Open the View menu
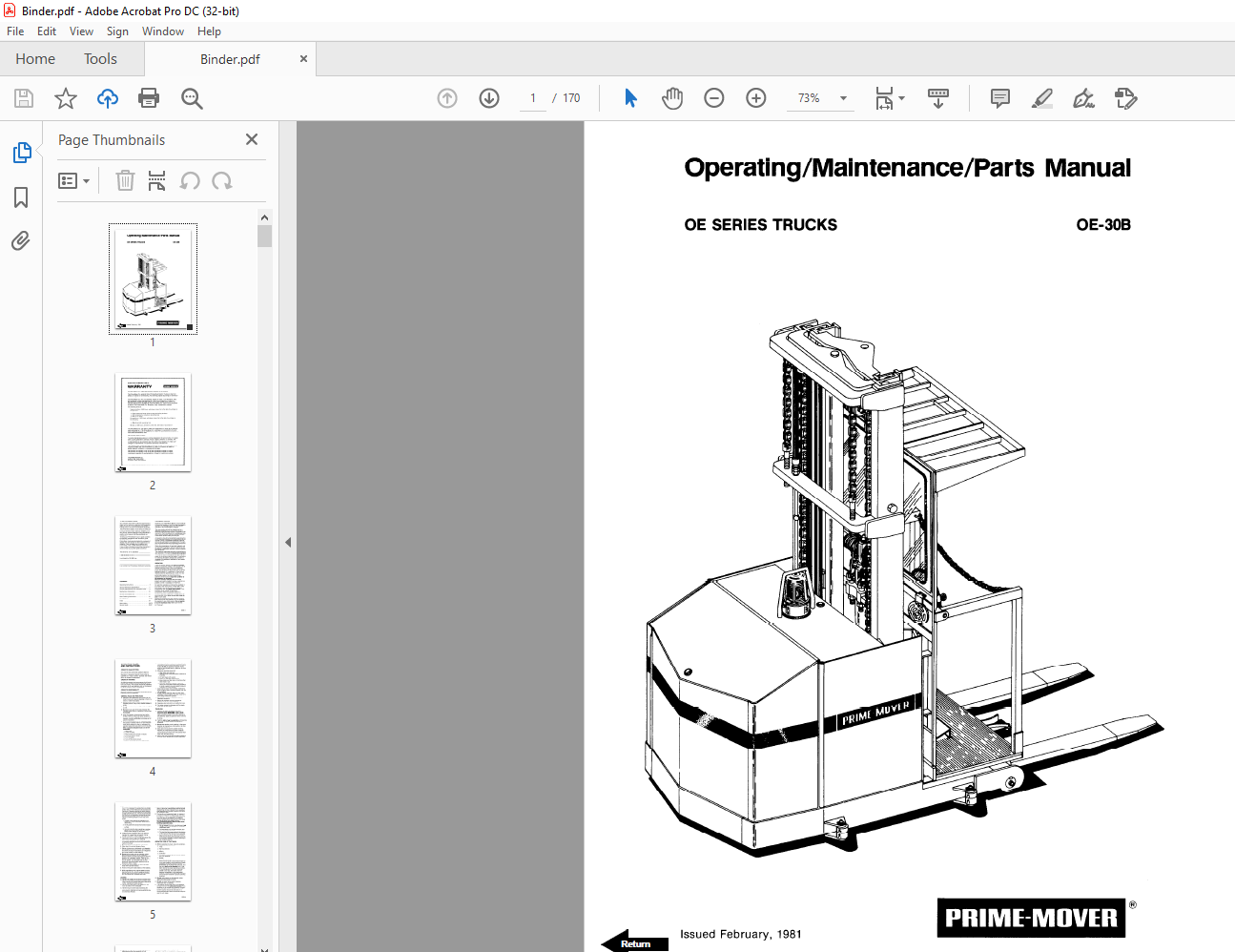 click(82, 31)
